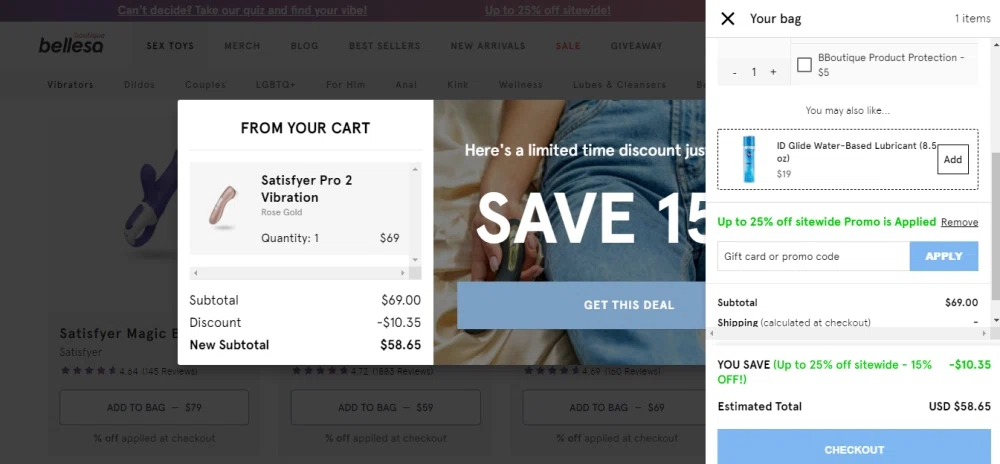Add ID Glide lubricant to bag
The width and height of the screenshot is (1000, 464).
pos(952,159)
